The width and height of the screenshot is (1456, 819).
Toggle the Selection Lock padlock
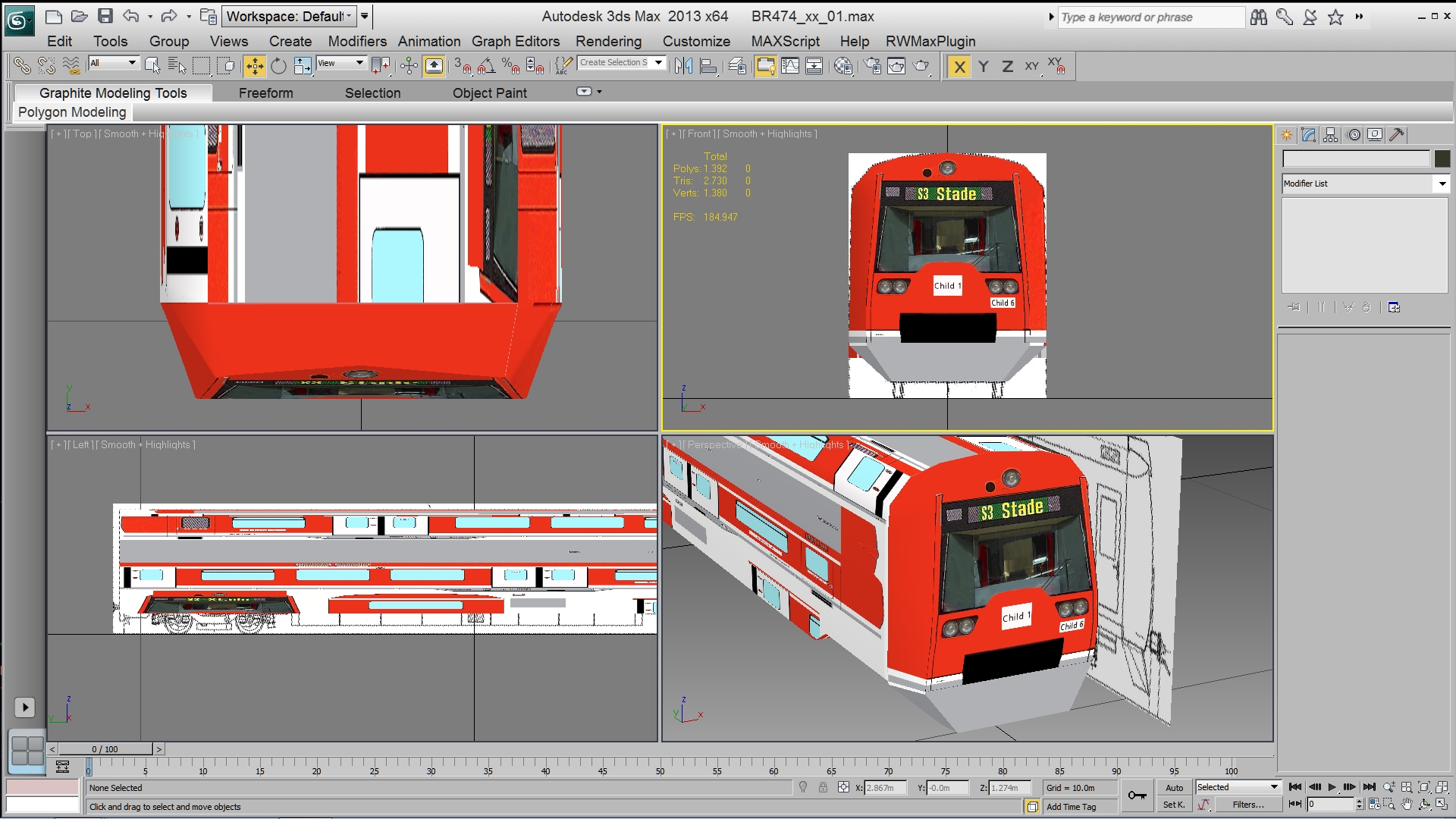[823, 788]
